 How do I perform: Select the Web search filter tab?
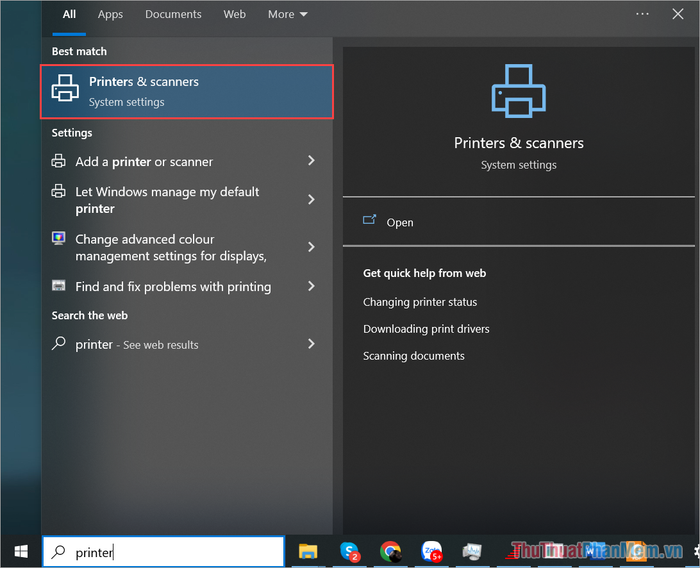coord(234,14)
